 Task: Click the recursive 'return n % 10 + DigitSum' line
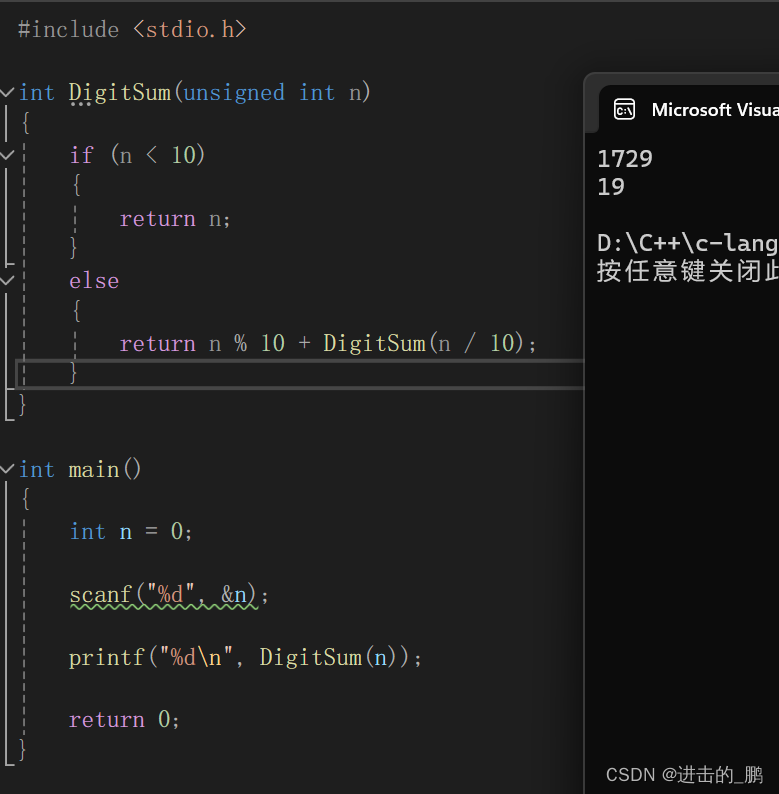click(327, 343)
